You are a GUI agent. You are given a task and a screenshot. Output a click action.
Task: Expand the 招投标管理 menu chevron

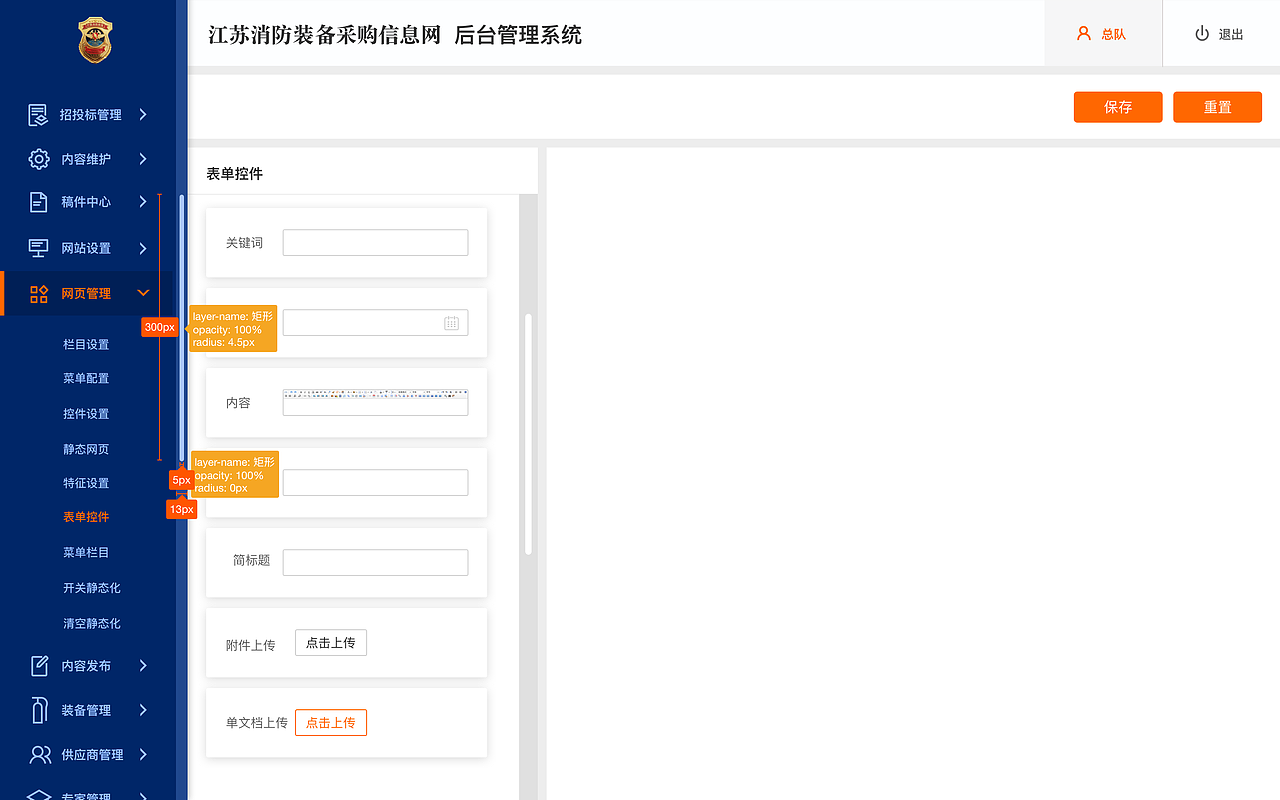(x=143, y=115)
